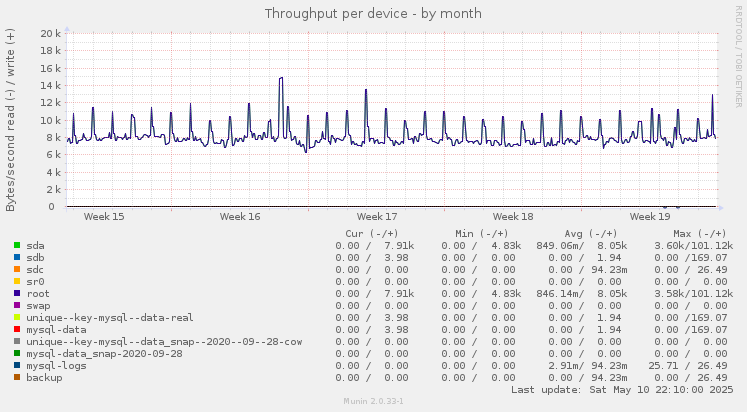Viewport: 747px width, 412px height.
Task: Click the Week 17 axis label
Action: click(x=377, y=217)
